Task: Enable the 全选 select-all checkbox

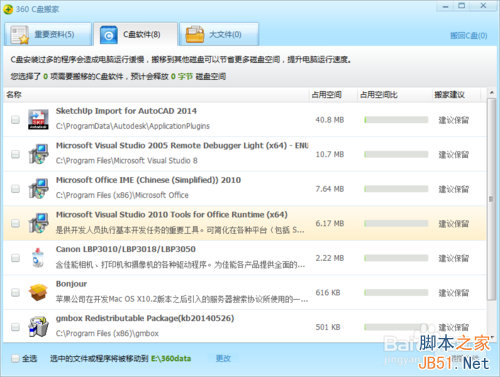Action: pos(15,359)
